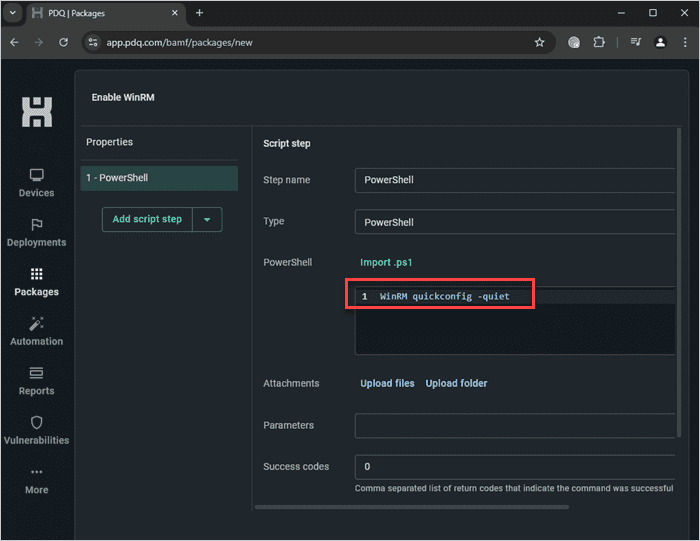Click the Enable WinRM package title
Viewport: 700px width, 541px height.
[123, 97]
